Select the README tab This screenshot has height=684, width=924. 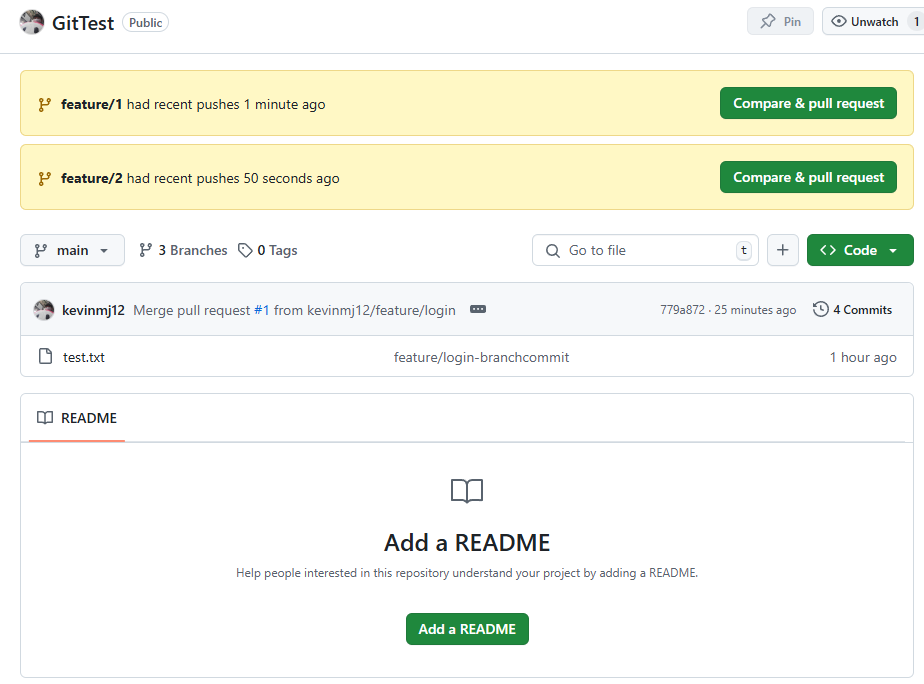(77, 418)
